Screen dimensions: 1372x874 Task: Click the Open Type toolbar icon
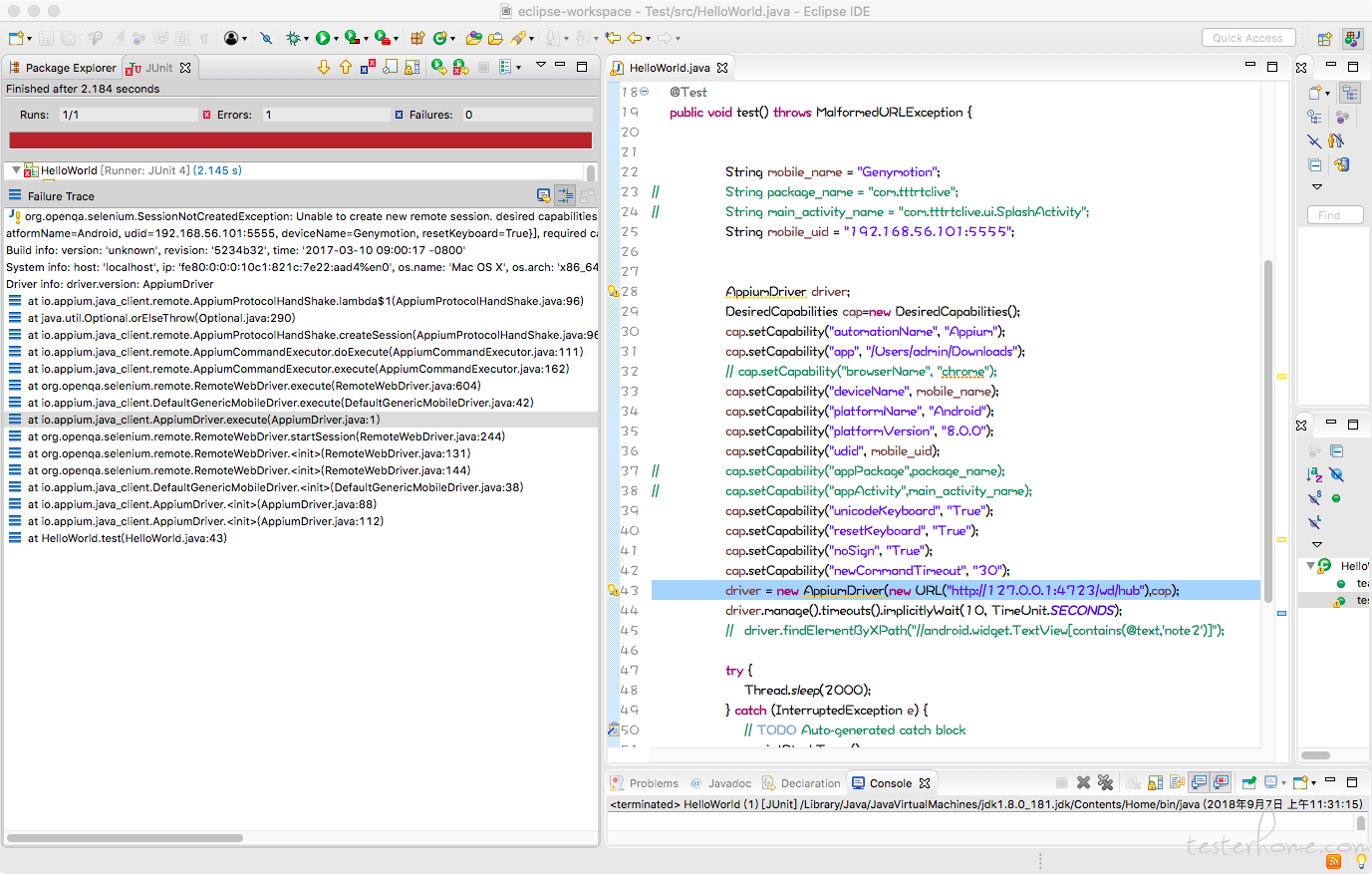pos(473,38)
